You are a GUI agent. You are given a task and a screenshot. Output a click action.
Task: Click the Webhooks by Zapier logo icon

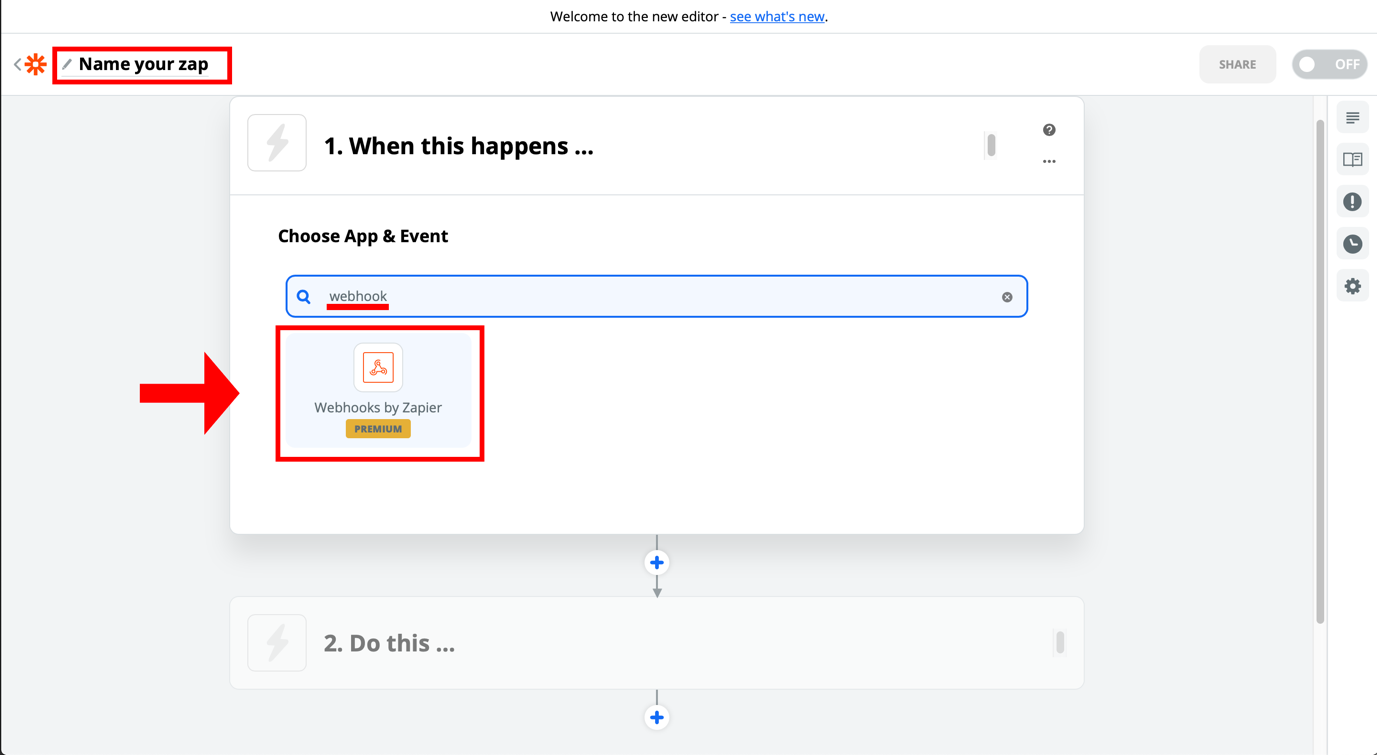[x=378, y=367]
